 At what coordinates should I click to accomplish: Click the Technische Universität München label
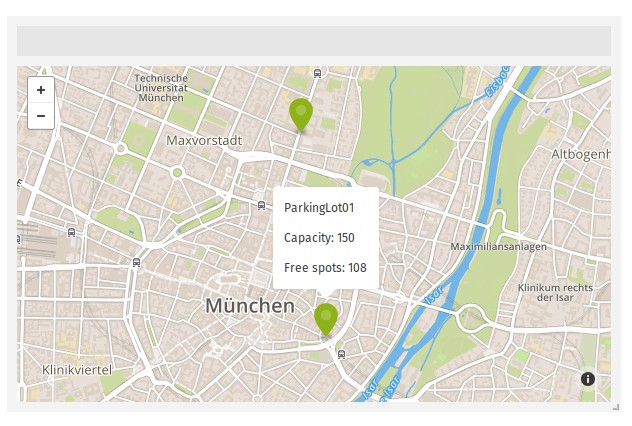point(161,88)
